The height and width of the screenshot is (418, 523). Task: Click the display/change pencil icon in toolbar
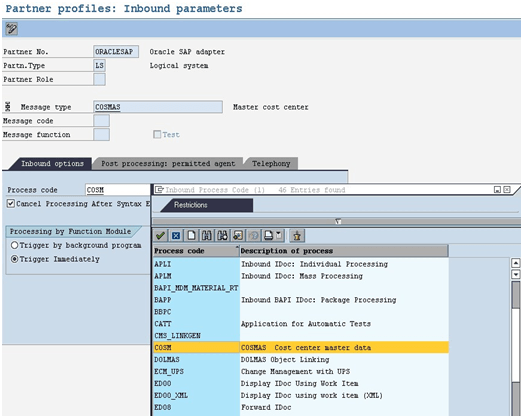pyautogui.click(x=12, y=29)
